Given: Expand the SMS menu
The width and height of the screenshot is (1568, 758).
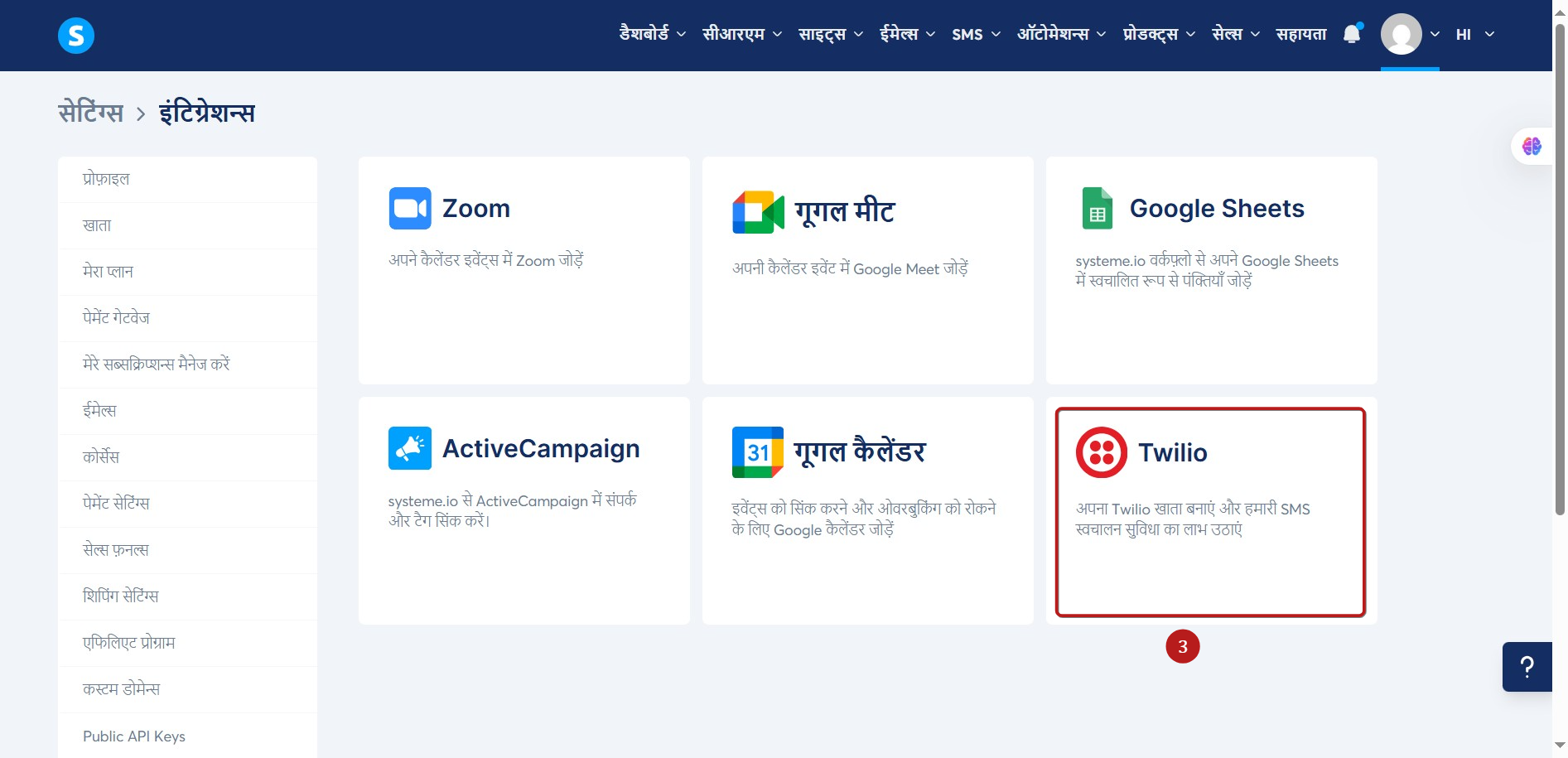Looking at the screenshot, I should 976,34.
